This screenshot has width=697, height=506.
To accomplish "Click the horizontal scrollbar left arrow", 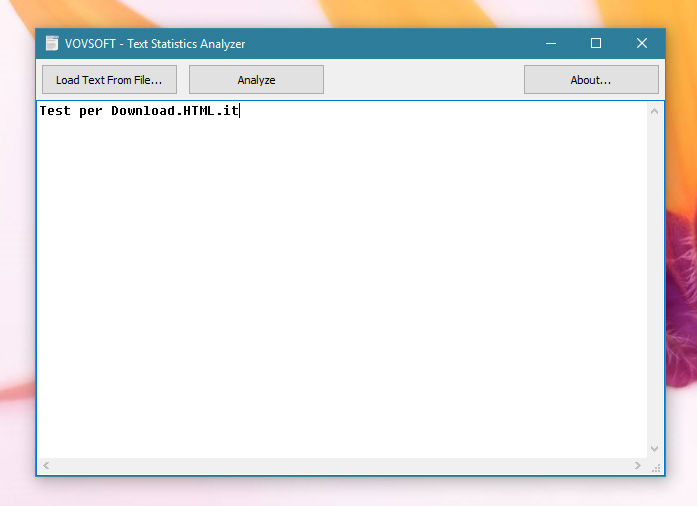I will point(46,466).
